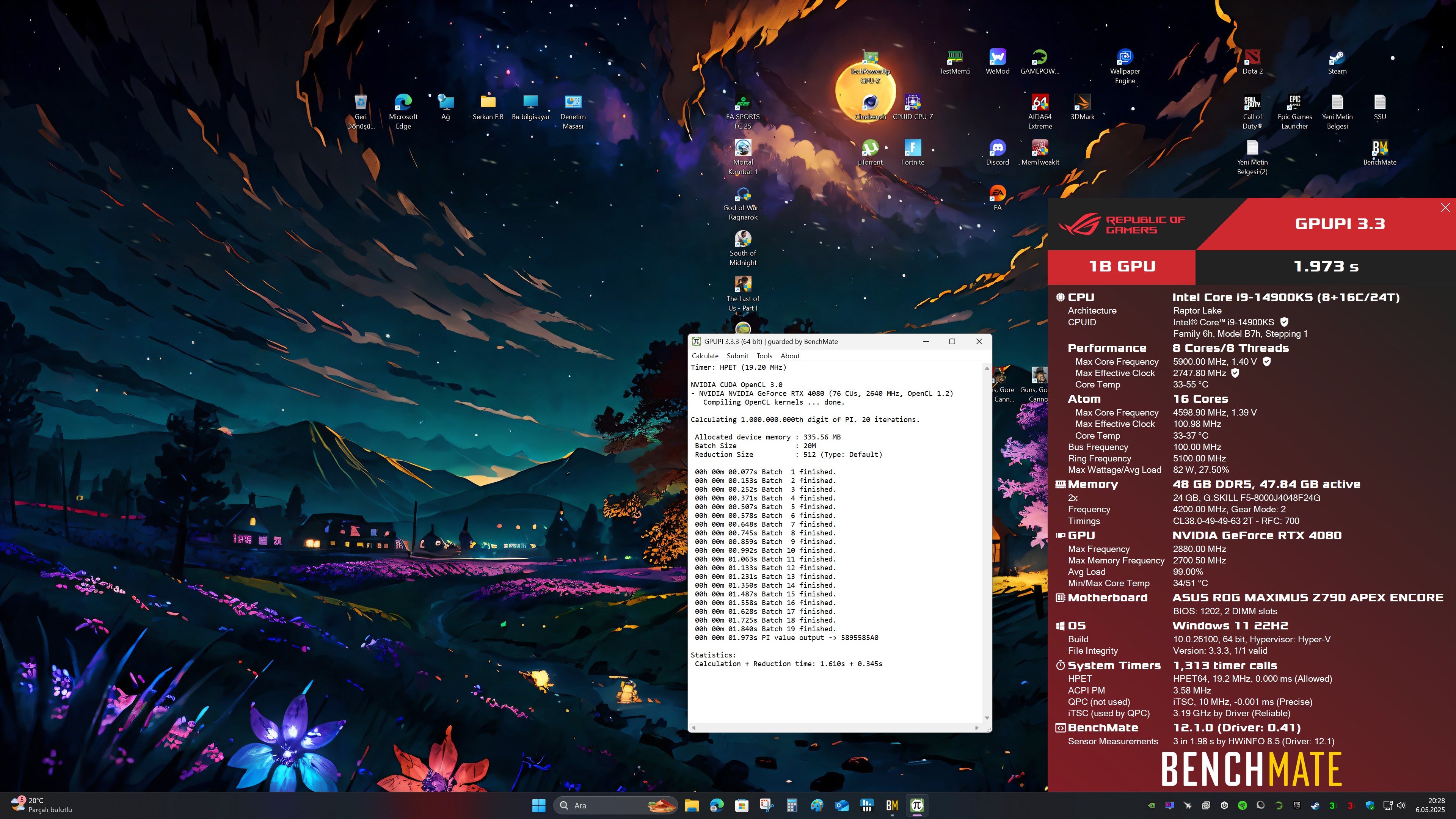Open File Explorer from taskbar
Screen dimensions: 1456x819
pos(692,805)
